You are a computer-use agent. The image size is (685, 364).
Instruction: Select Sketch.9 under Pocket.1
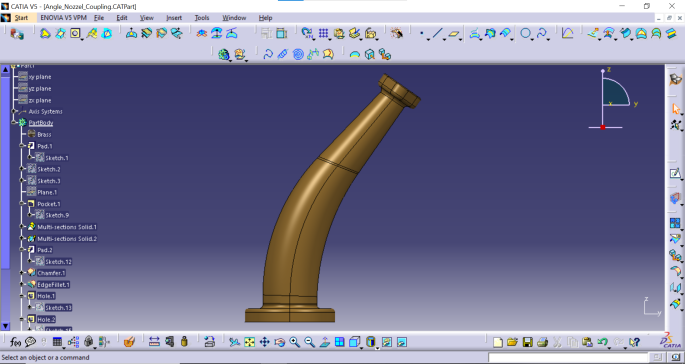coord(57,215)
